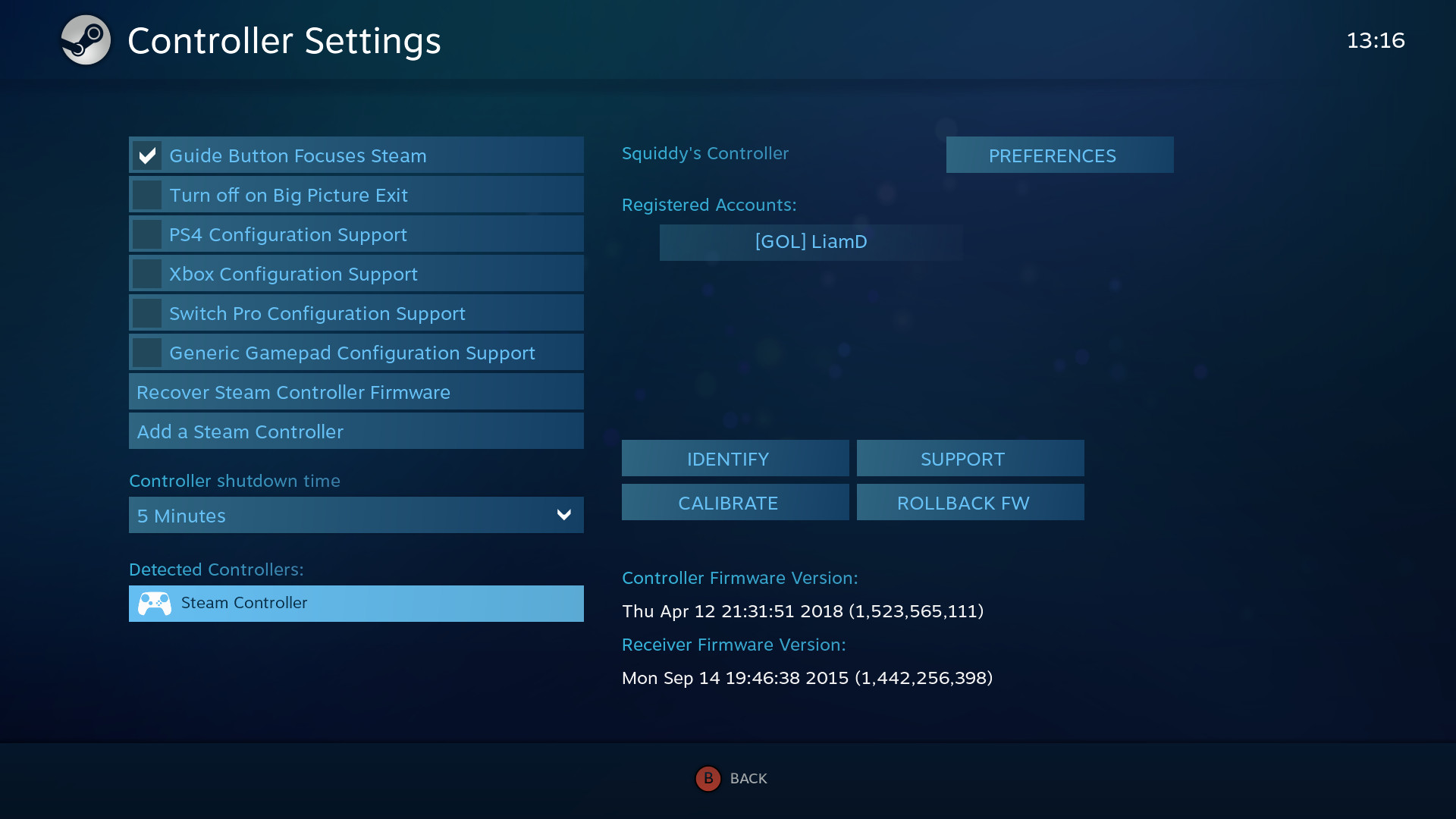
Task: Click the CALIBRATE controller button
Action: 728,502
